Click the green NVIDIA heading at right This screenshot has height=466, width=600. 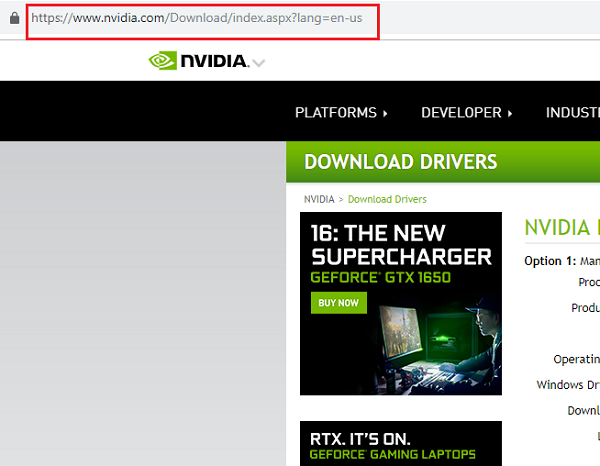[561, 228]
